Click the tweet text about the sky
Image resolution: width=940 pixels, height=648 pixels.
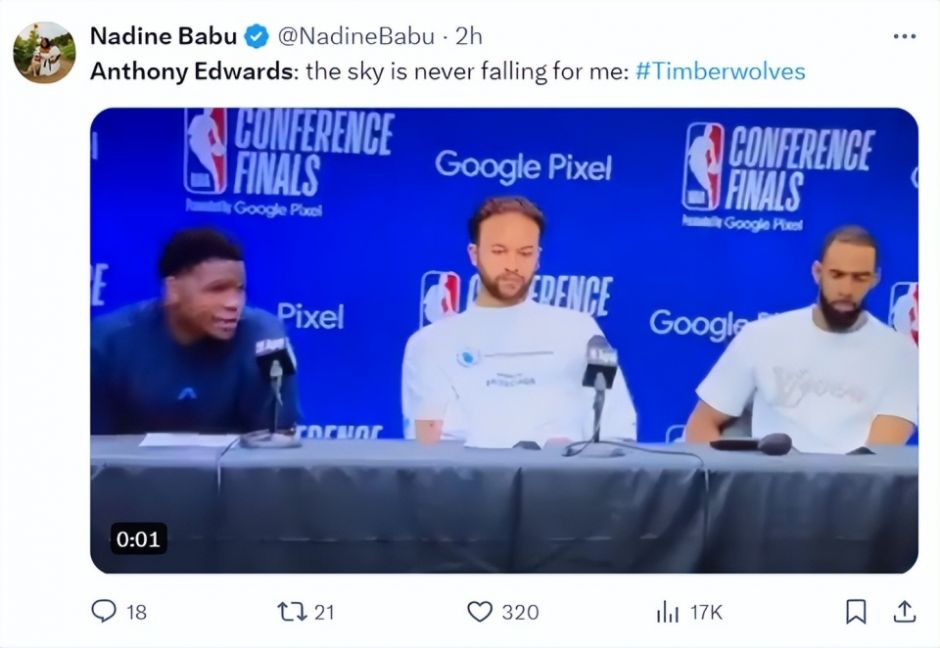click(467, 71)
